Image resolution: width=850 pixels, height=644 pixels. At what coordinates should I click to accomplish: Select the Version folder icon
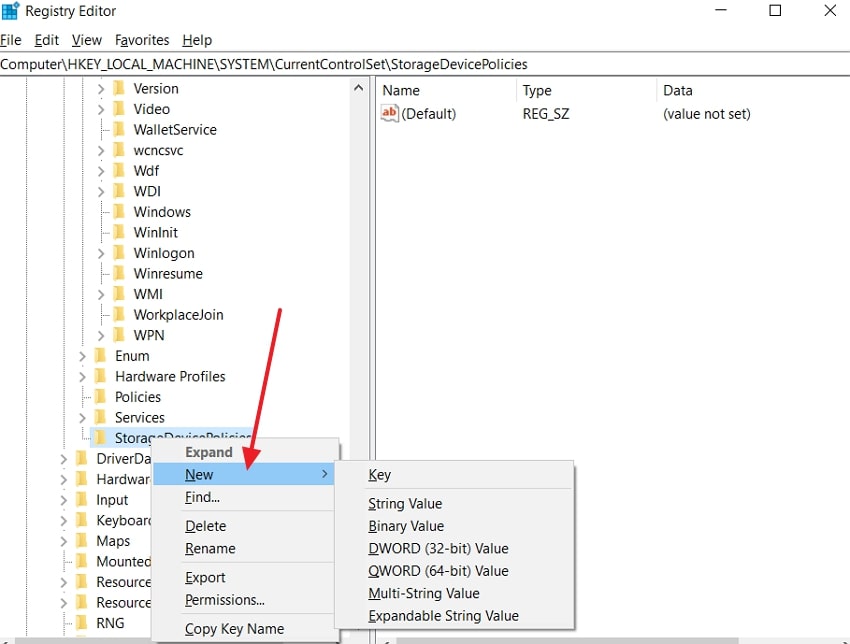coord(119,88)
